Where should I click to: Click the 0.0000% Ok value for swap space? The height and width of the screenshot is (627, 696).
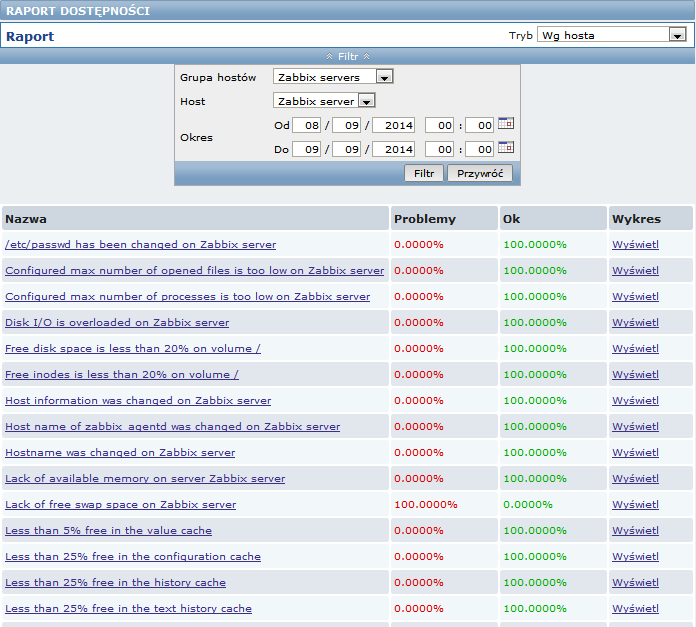[x=528, y=505]
